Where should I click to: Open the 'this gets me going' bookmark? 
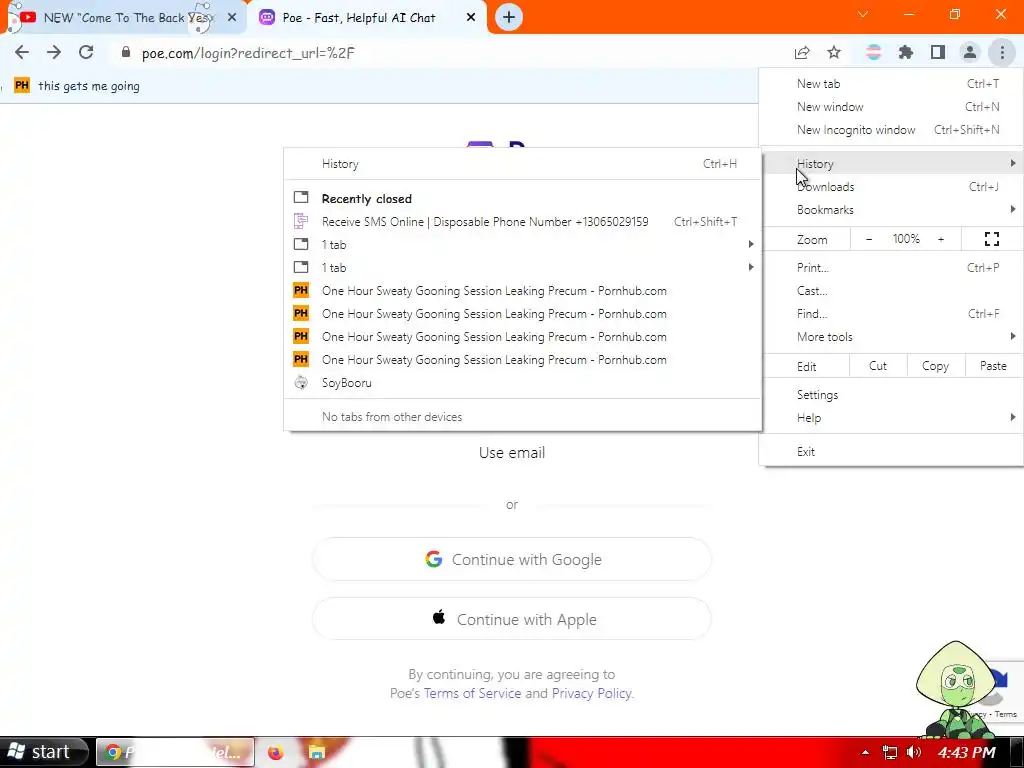click(x=77, y=86)
